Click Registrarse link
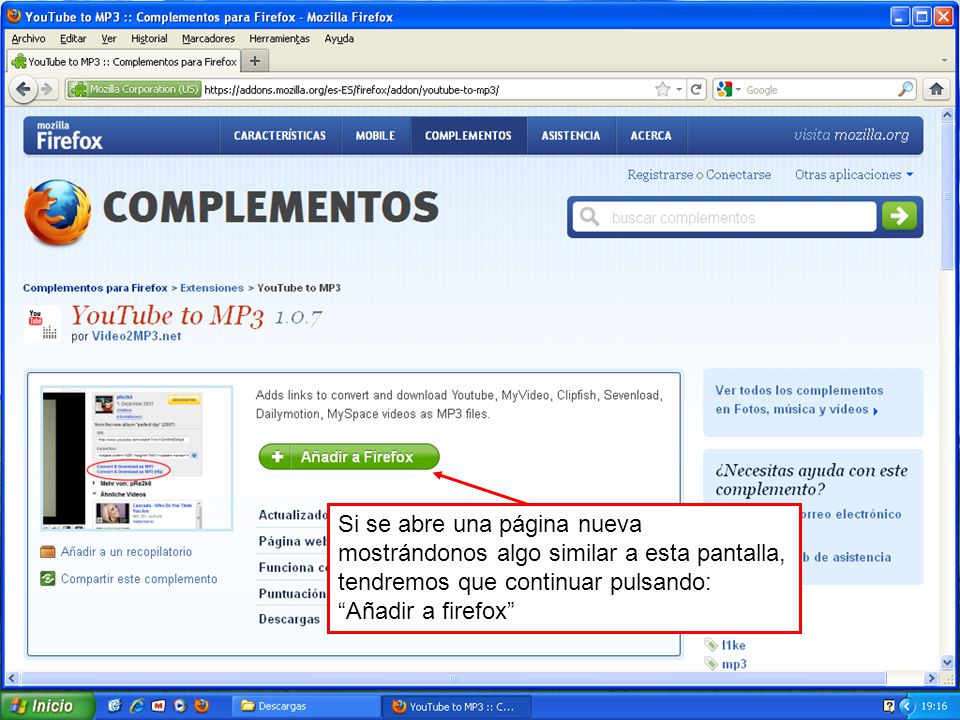 660,174
